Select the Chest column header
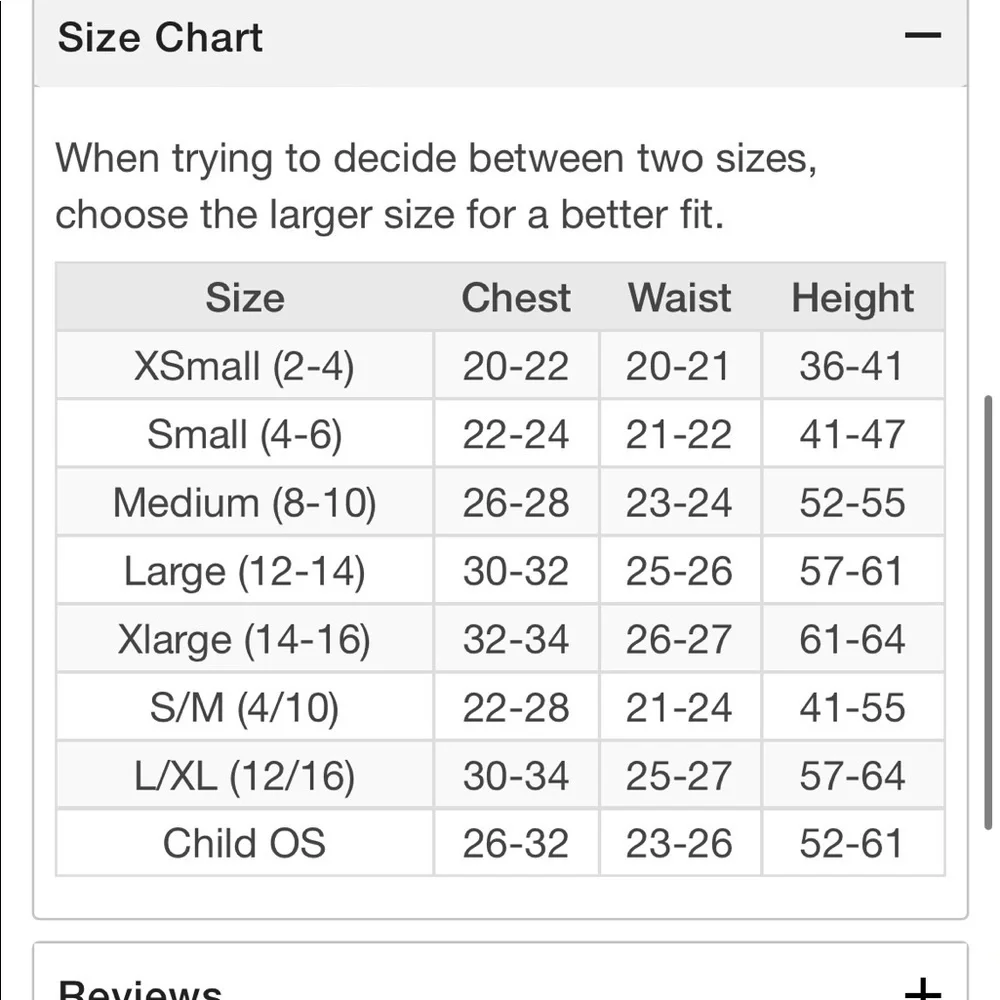 tap(516, 298)
